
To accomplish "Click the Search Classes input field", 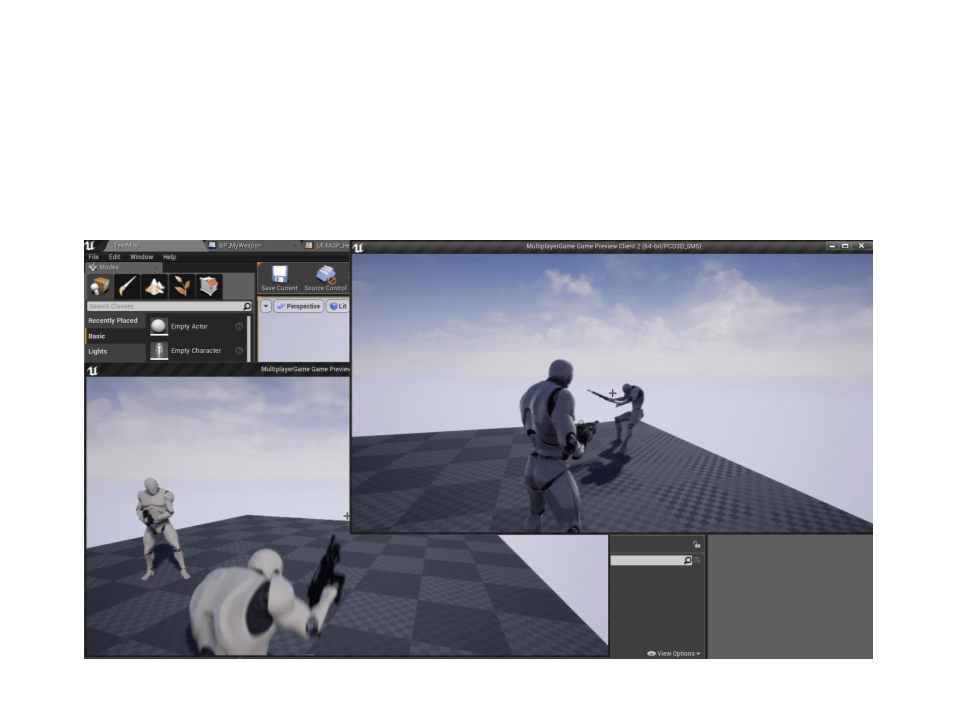I will point(160,305).
